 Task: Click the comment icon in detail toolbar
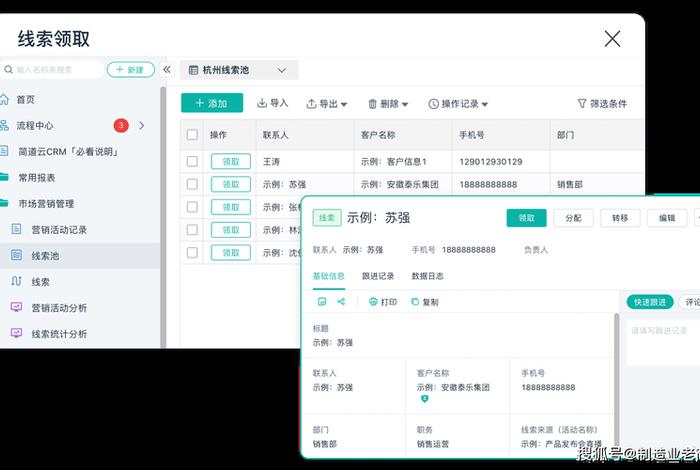click(321, 302)
